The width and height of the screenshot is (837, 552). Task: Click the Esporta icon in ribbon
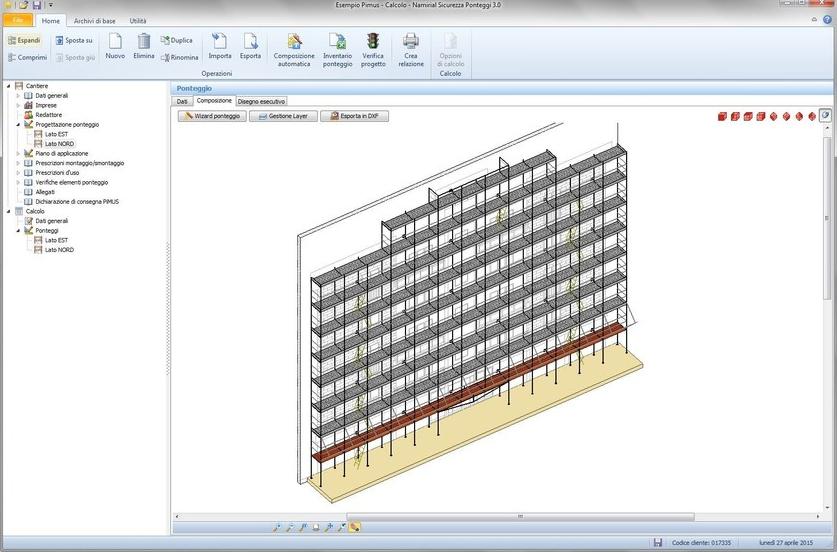tap(250, 42)
